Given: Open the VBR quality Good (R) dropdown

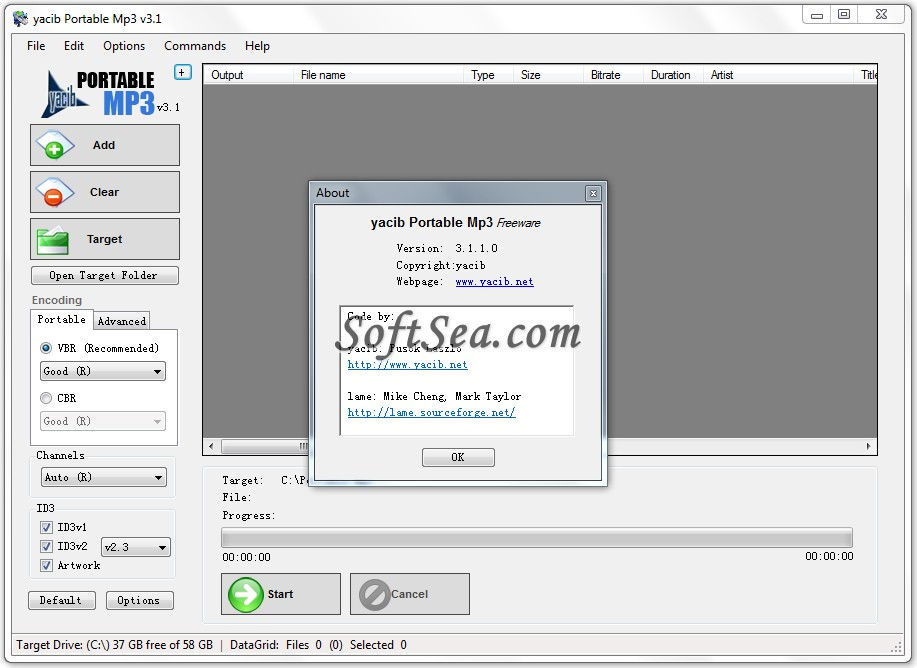Looking at the screenshot, I should point(103,371).
